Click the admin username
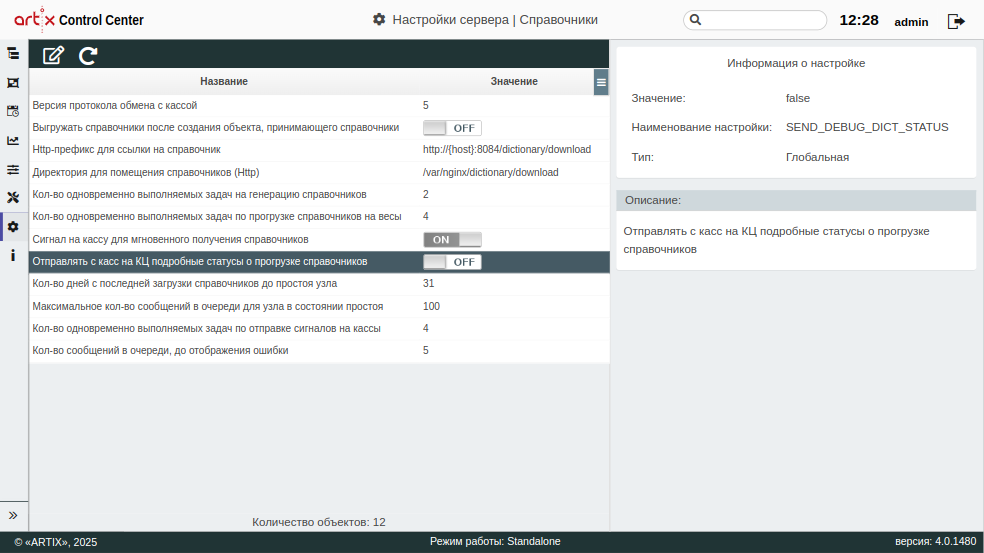Image resolution: width=984 pixels, height=553 pixels. pos(911,22)
